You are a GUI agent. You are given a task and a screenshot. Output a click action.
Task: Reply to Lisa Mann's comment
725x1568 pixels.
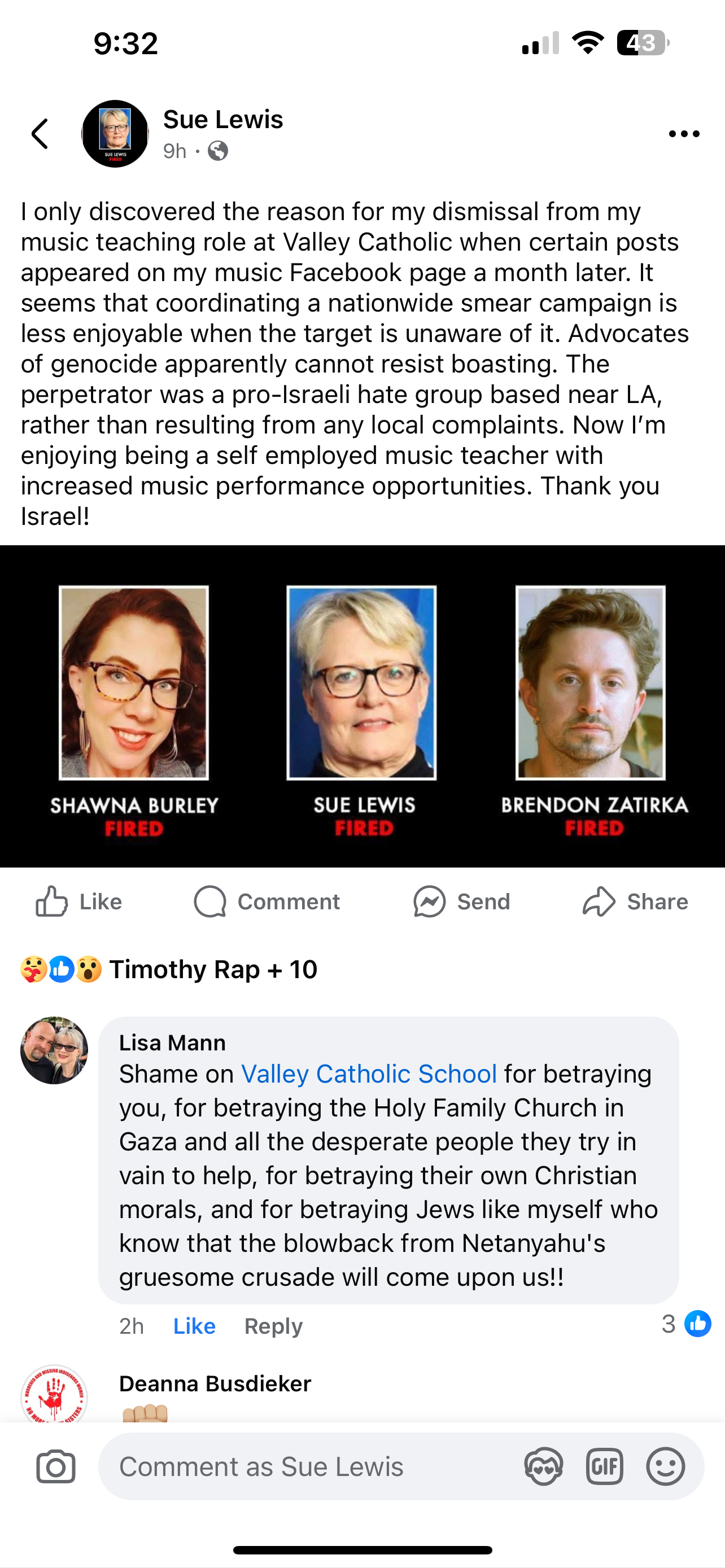(x=273, y=1326)
